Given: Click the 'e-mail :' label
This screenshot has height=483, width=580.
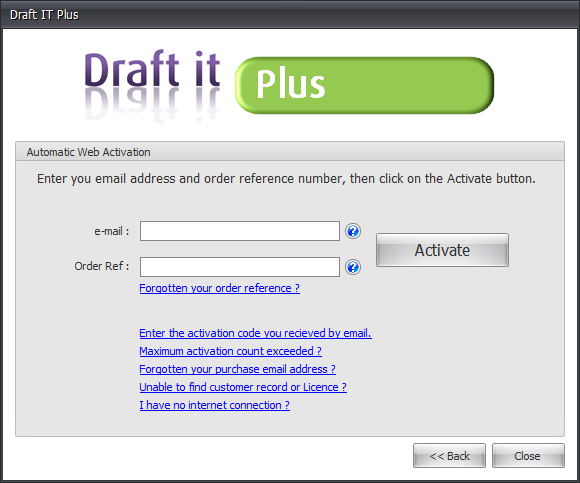Looking at the screenshot, I should pos(112,231).
